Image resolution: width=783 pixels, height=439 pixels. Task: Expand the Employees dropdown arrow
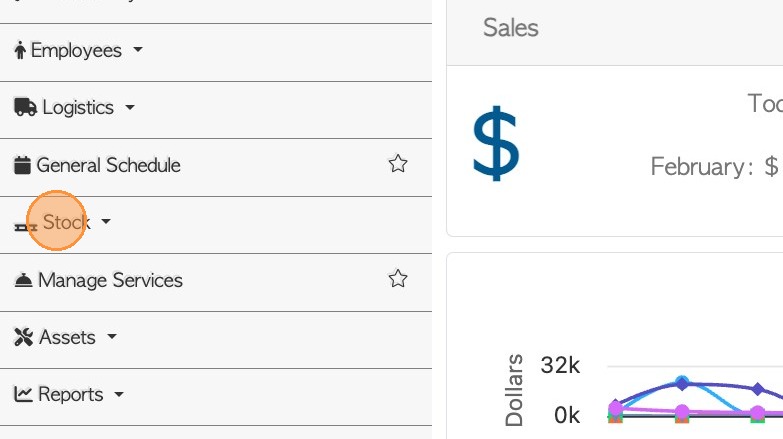[x=138, y=50]
